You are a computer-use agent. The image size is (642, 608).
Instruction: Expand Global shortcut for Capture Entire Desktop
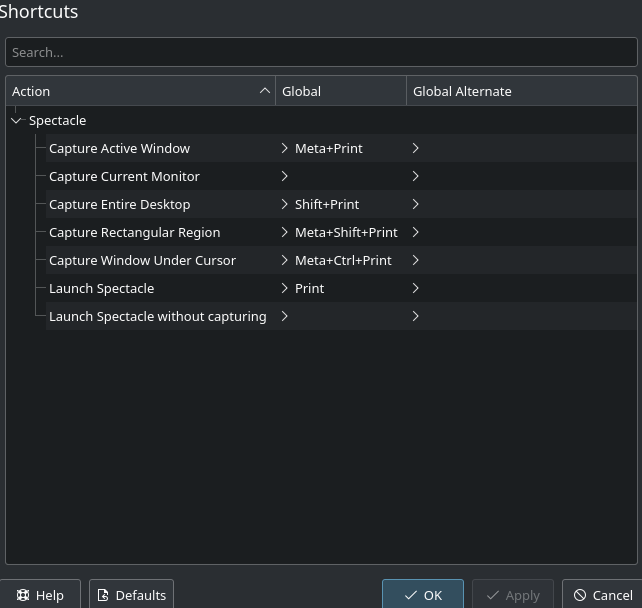pos(285,204)
